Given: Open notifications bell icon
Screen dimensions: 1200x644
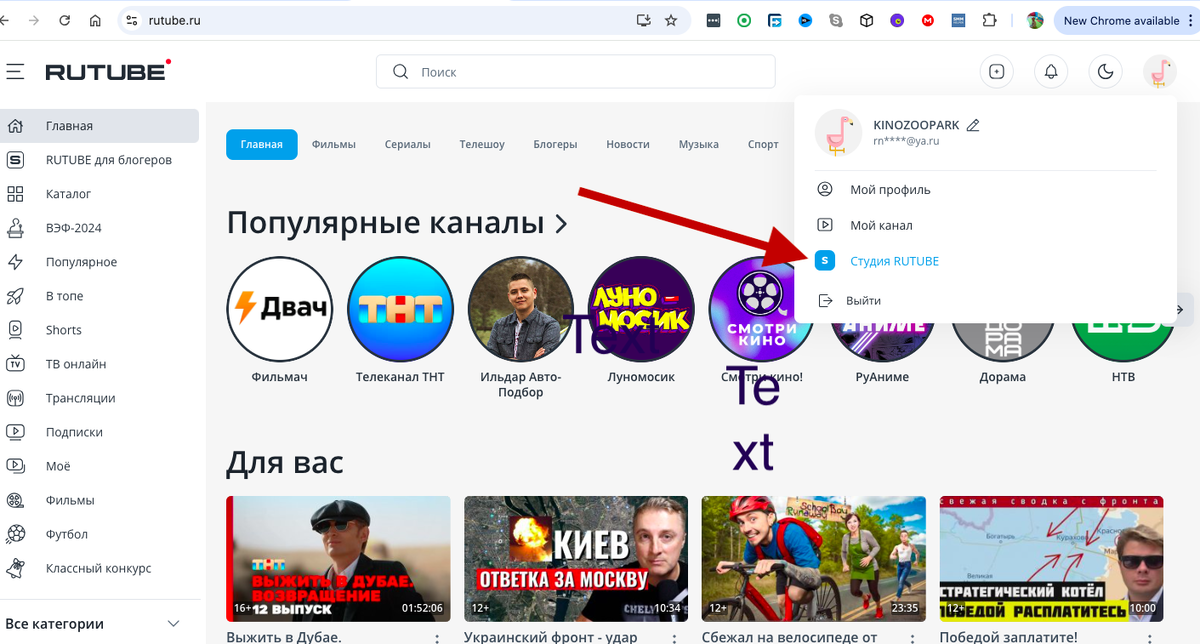Looking at the screenshot, I should coord(1051,72).
